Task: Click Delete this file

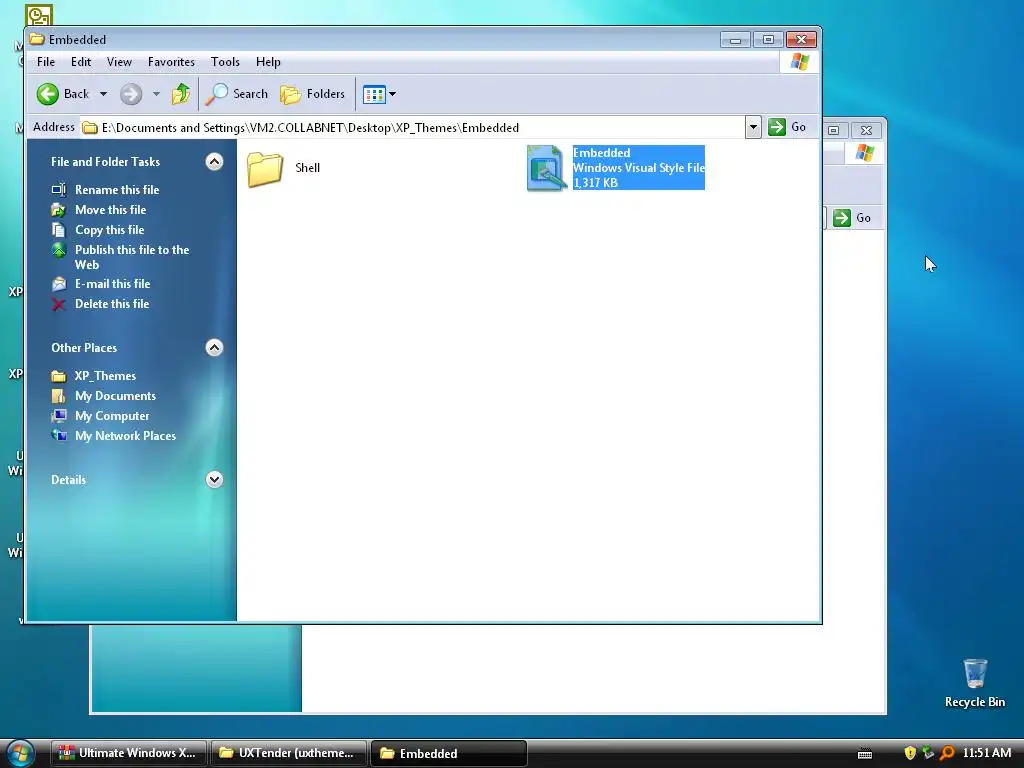Action: point(112,304)
